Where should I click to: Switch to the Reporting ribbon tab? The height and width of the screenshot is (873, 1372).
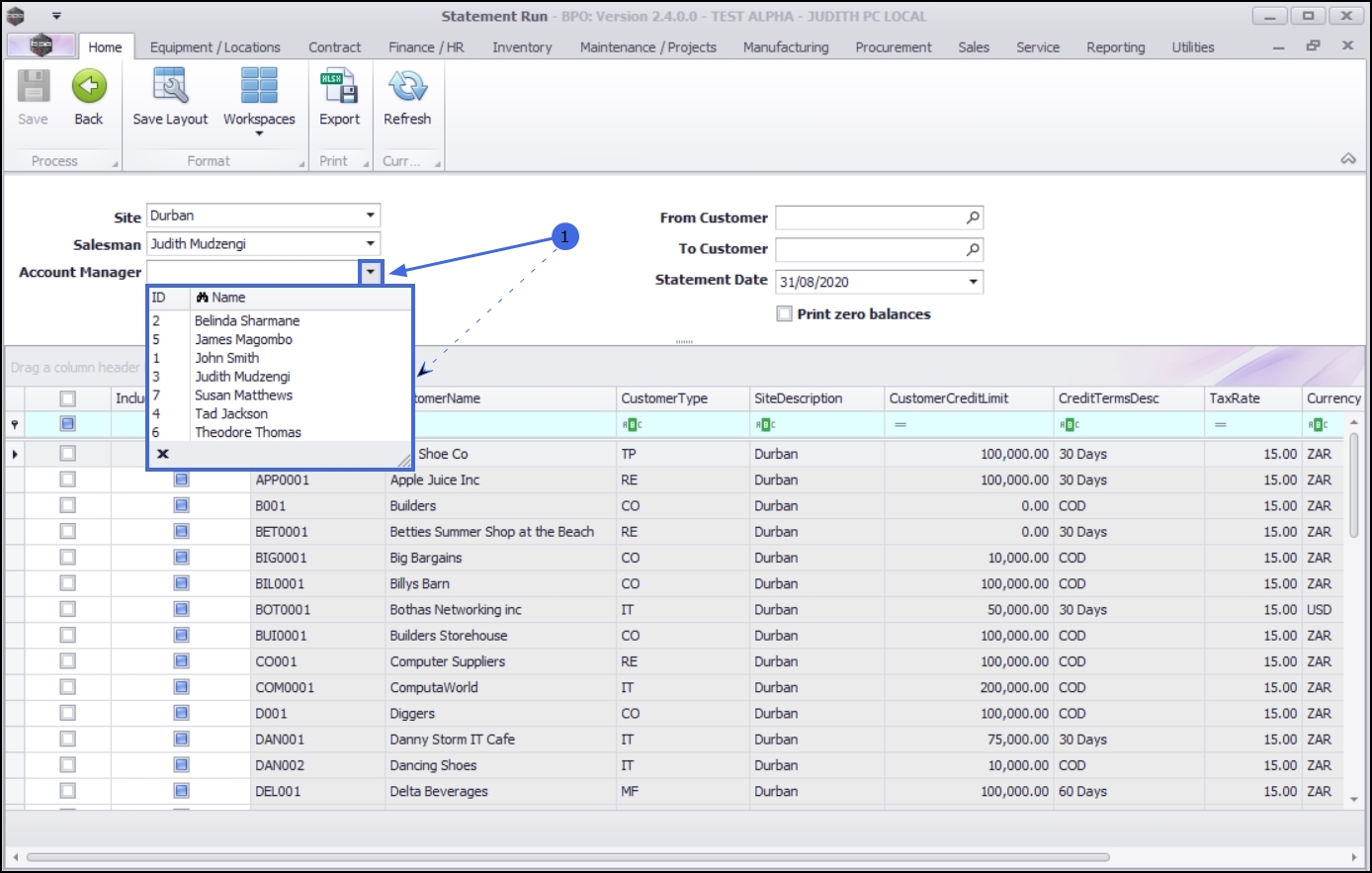(1115, 47)
